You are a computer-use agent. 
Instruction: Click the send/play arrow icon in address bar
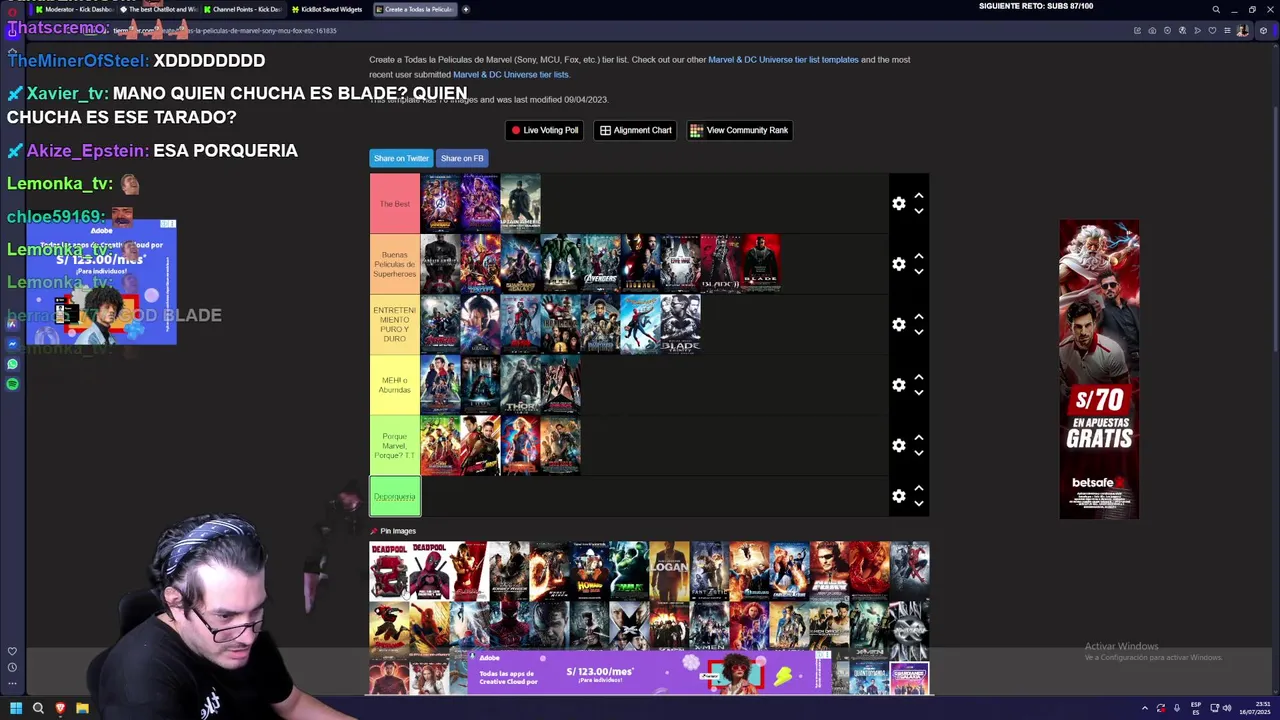1197,31
